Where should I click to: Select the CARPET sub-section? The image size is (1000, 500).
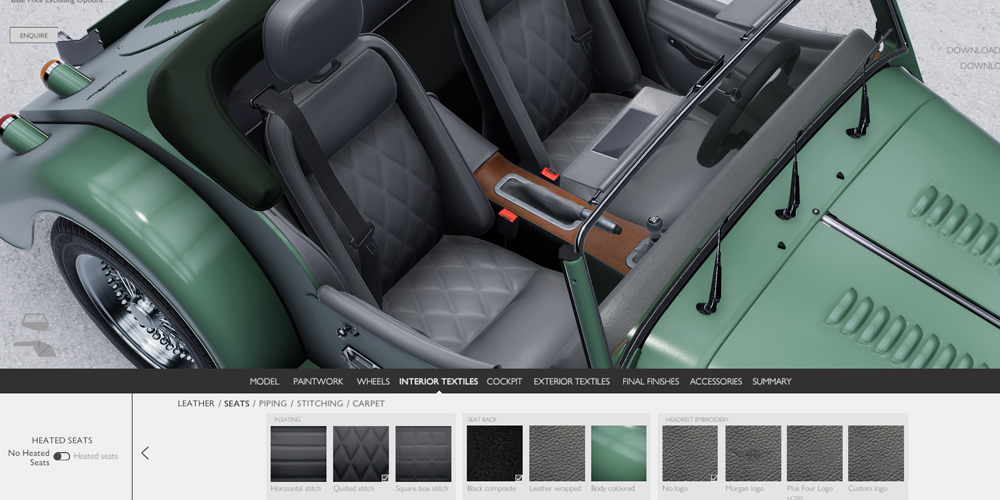click(x=369, y=404)
